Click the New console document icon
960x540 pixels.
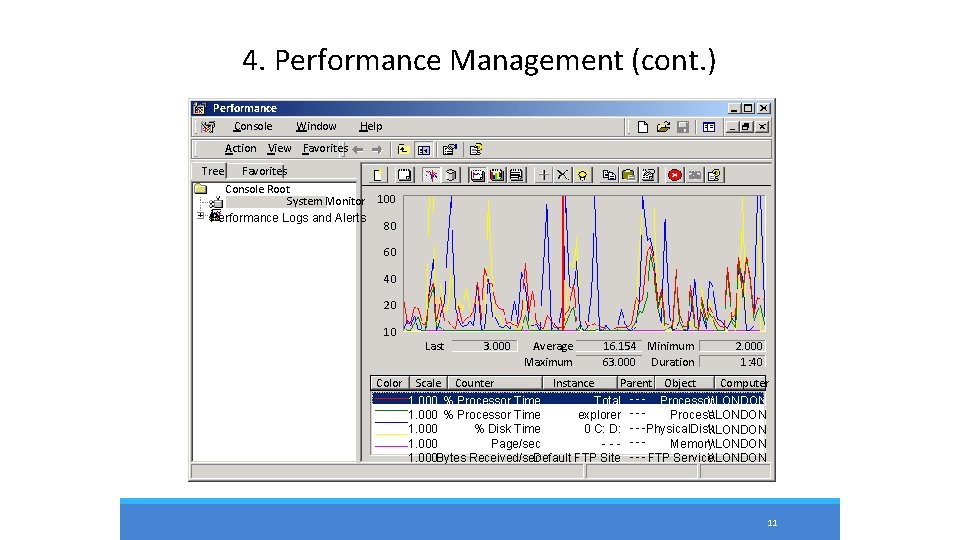(x=642, y=127)
